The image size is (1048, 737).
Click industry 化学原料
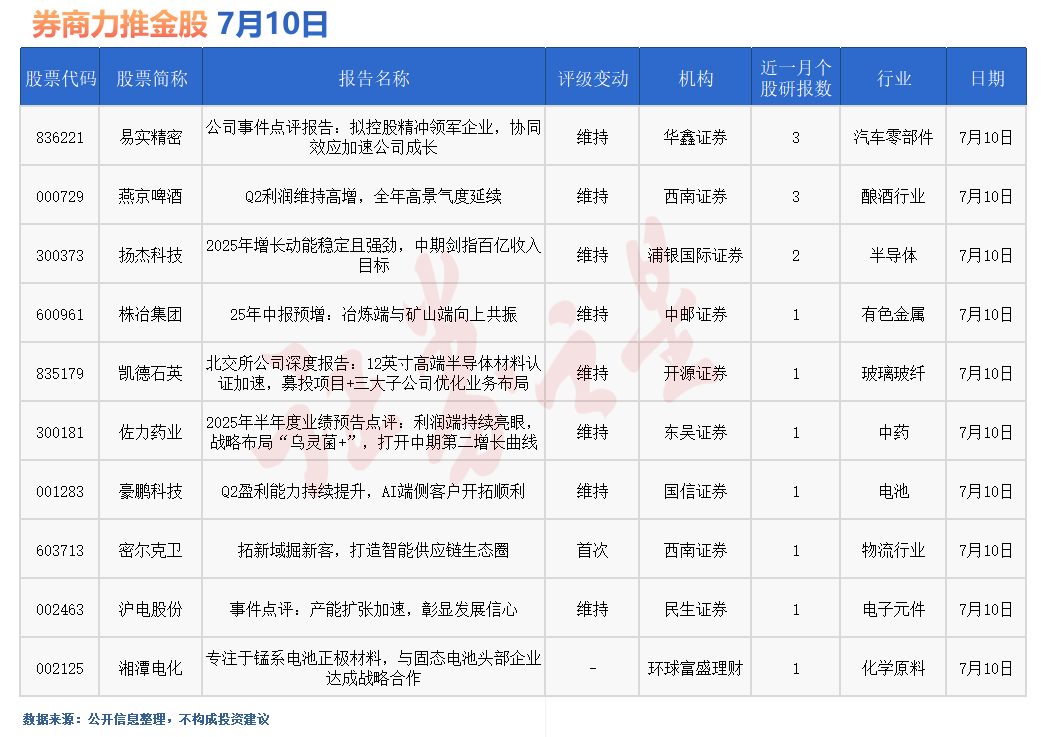[894, 668]
